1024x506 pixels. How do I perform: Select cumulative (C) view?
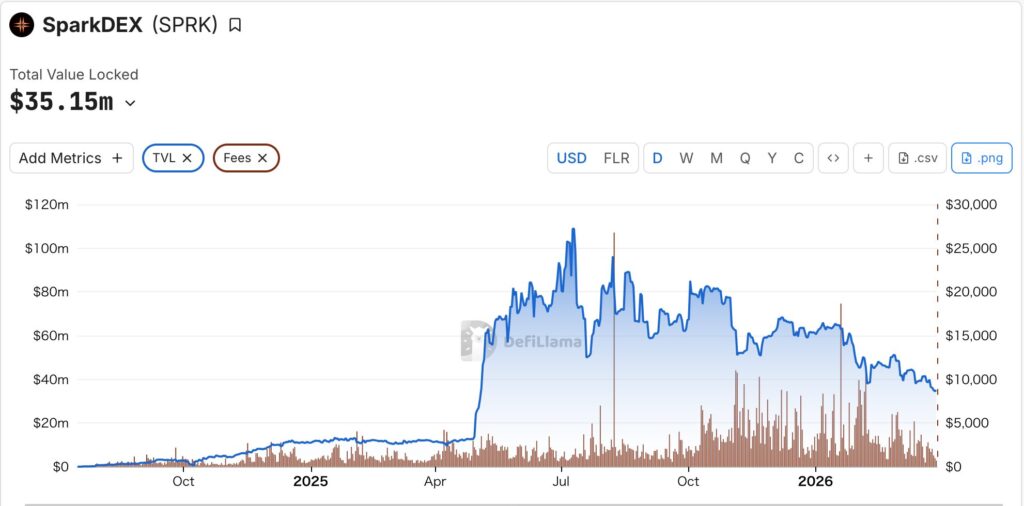(798, 158)
